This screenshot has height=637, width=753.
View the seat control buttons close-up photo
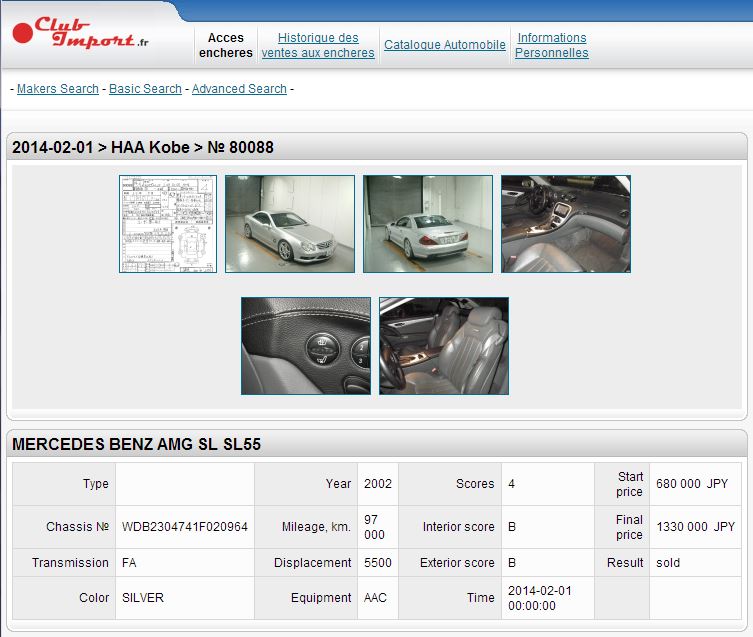(306, 346)
